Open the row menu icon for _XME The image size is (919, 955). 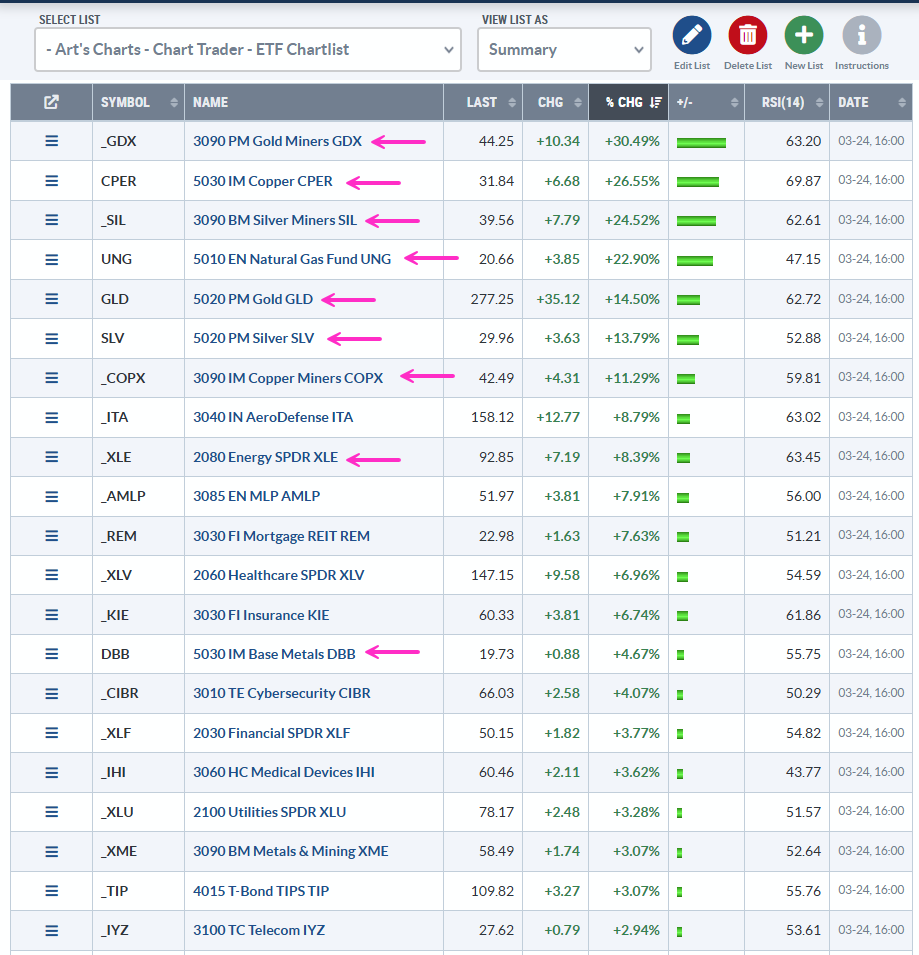click(52, 851)
